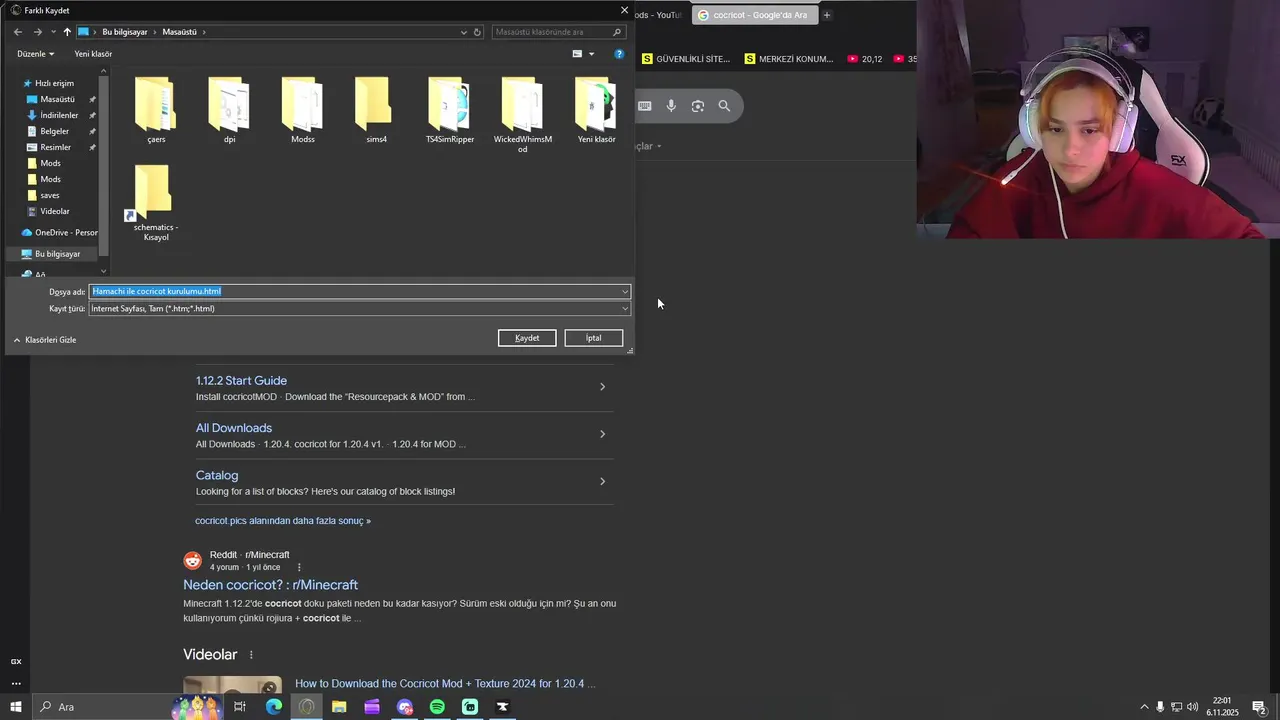This screenshot has width=1280, height=720.
Task: Click the search magnifier in the folder search box
Action: (617, 32)
